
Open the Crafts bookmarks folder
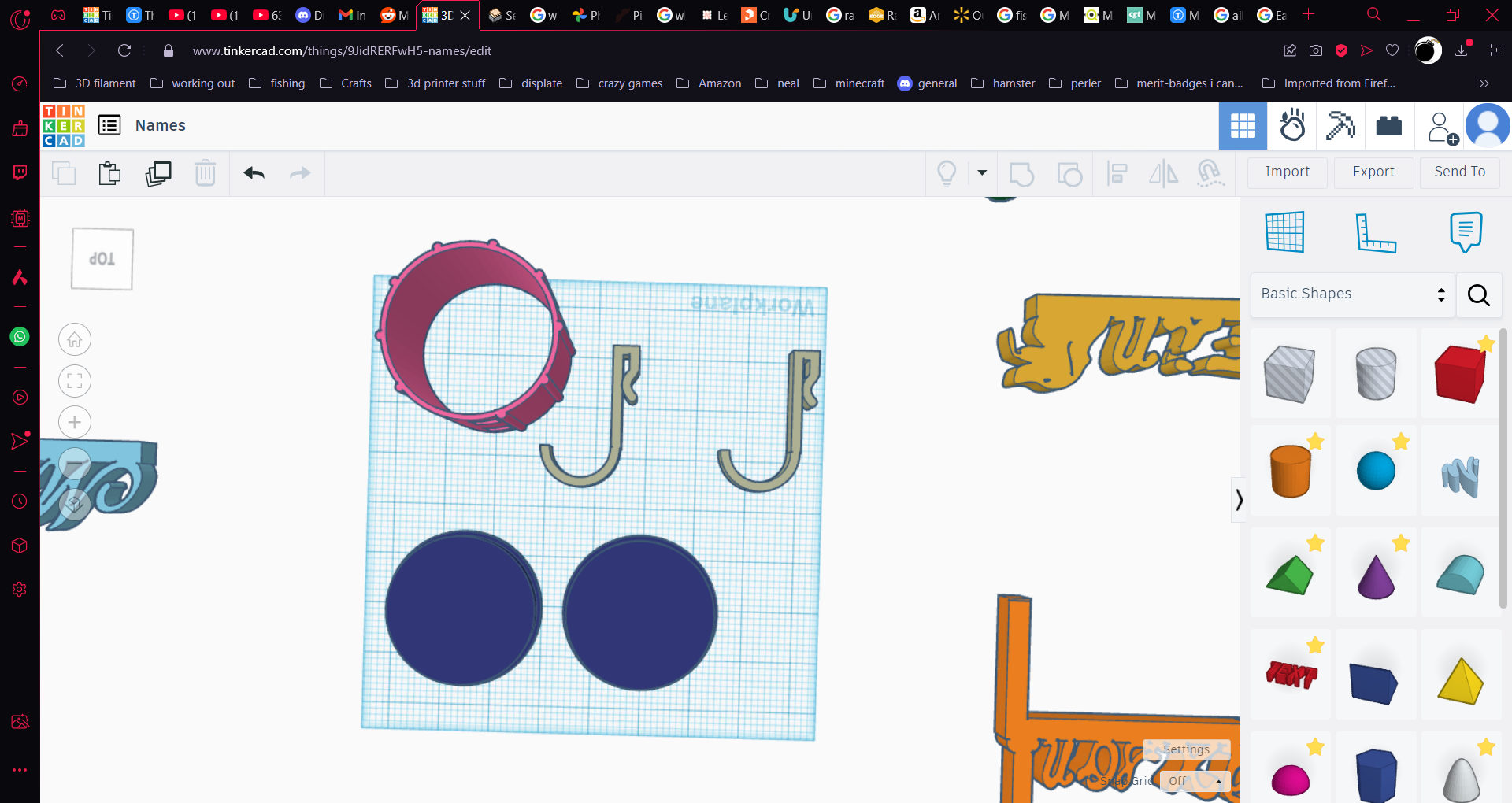click(346, 83)
